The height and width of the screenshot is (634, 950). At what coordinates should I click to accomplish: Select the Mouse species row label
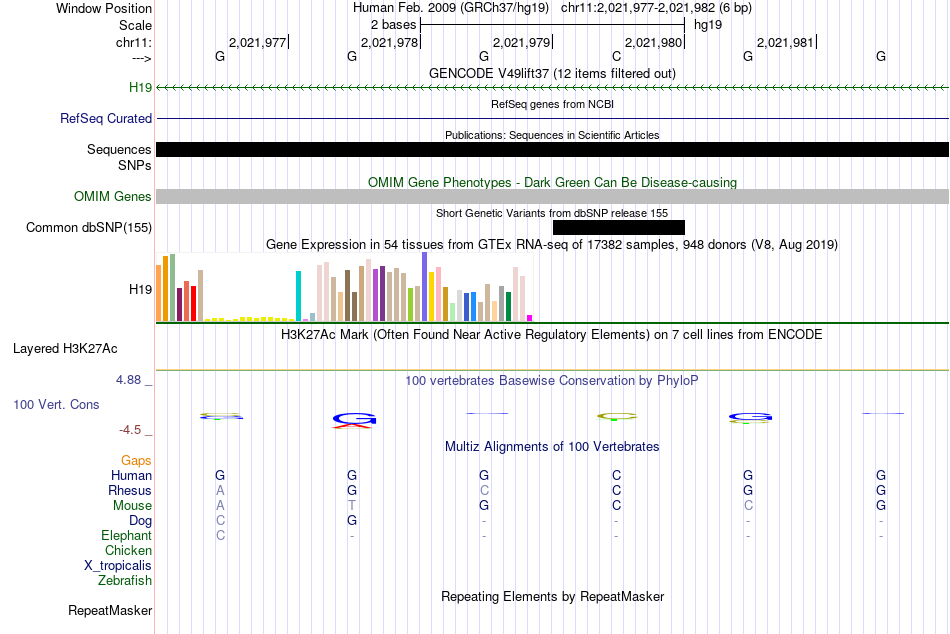pyautogui.click(x=132, y=506)
